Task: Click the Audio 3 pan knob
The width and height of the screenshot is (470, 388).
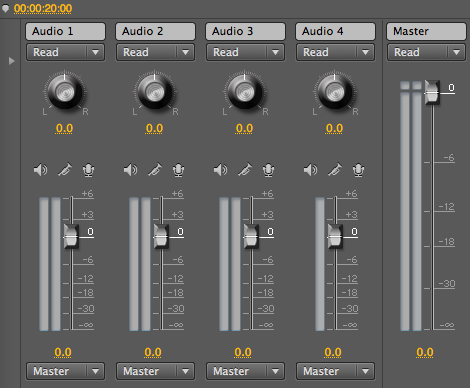Action: click(x=245, y=91)
